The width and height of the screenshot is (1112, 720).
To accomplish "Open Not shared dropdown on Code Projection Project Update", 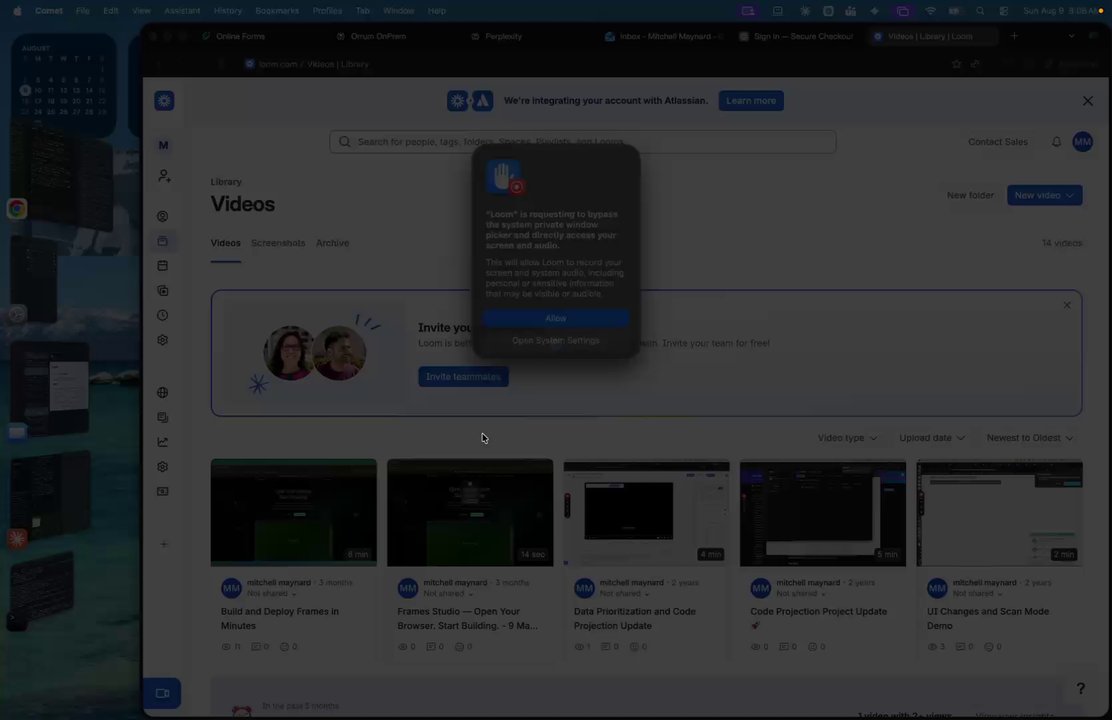I will [801, 594].
